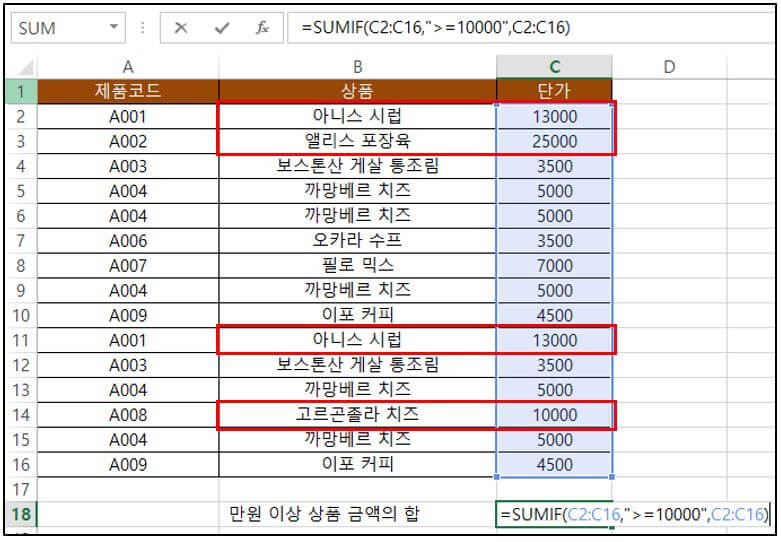Click the Enter checkmark formula button
This screenshot has height=542, width=781.
pos(222,28)
